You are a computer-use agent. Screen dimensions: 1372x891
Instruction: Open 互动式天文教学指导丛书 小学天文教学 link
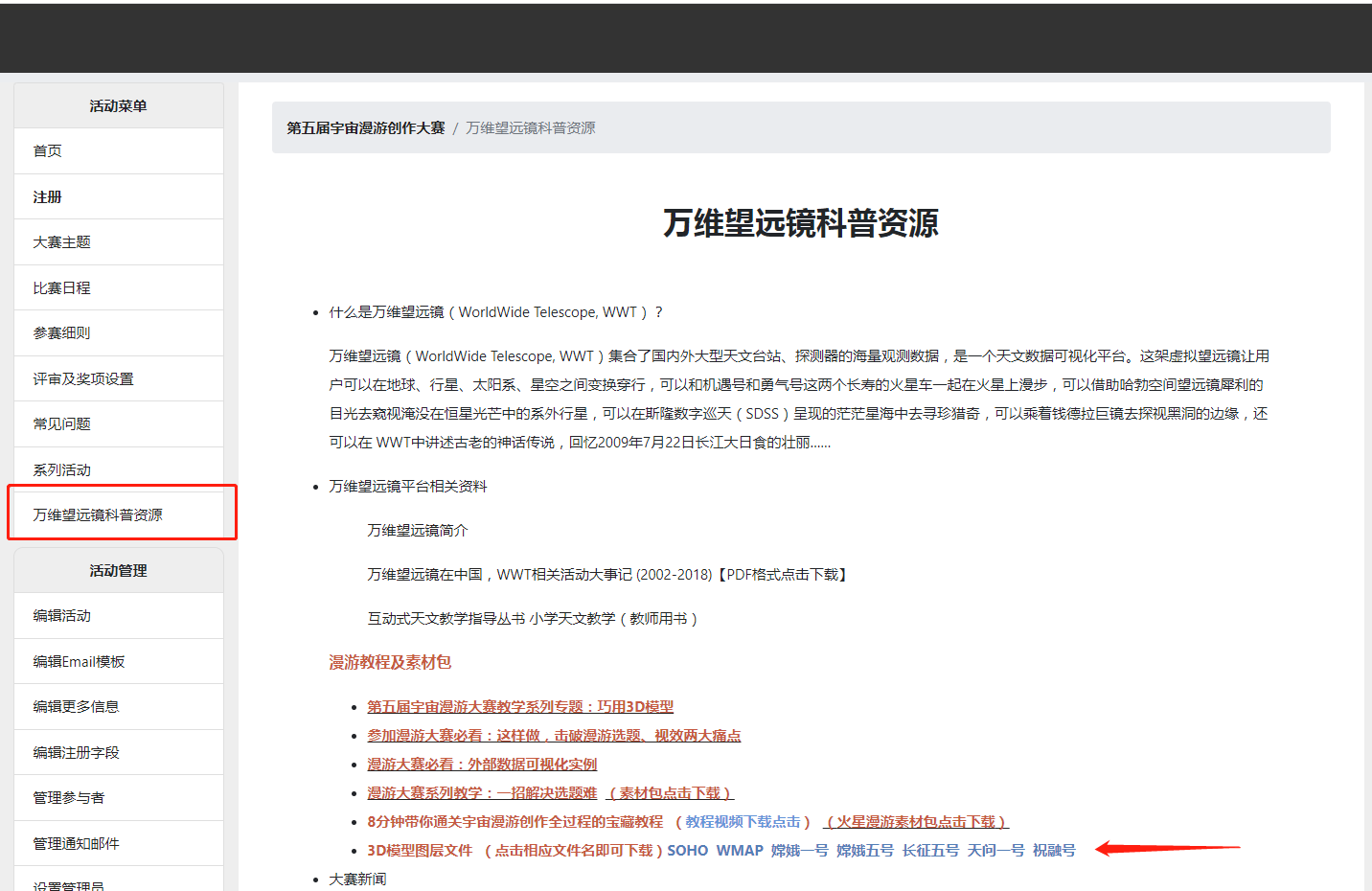pos(533,618)
